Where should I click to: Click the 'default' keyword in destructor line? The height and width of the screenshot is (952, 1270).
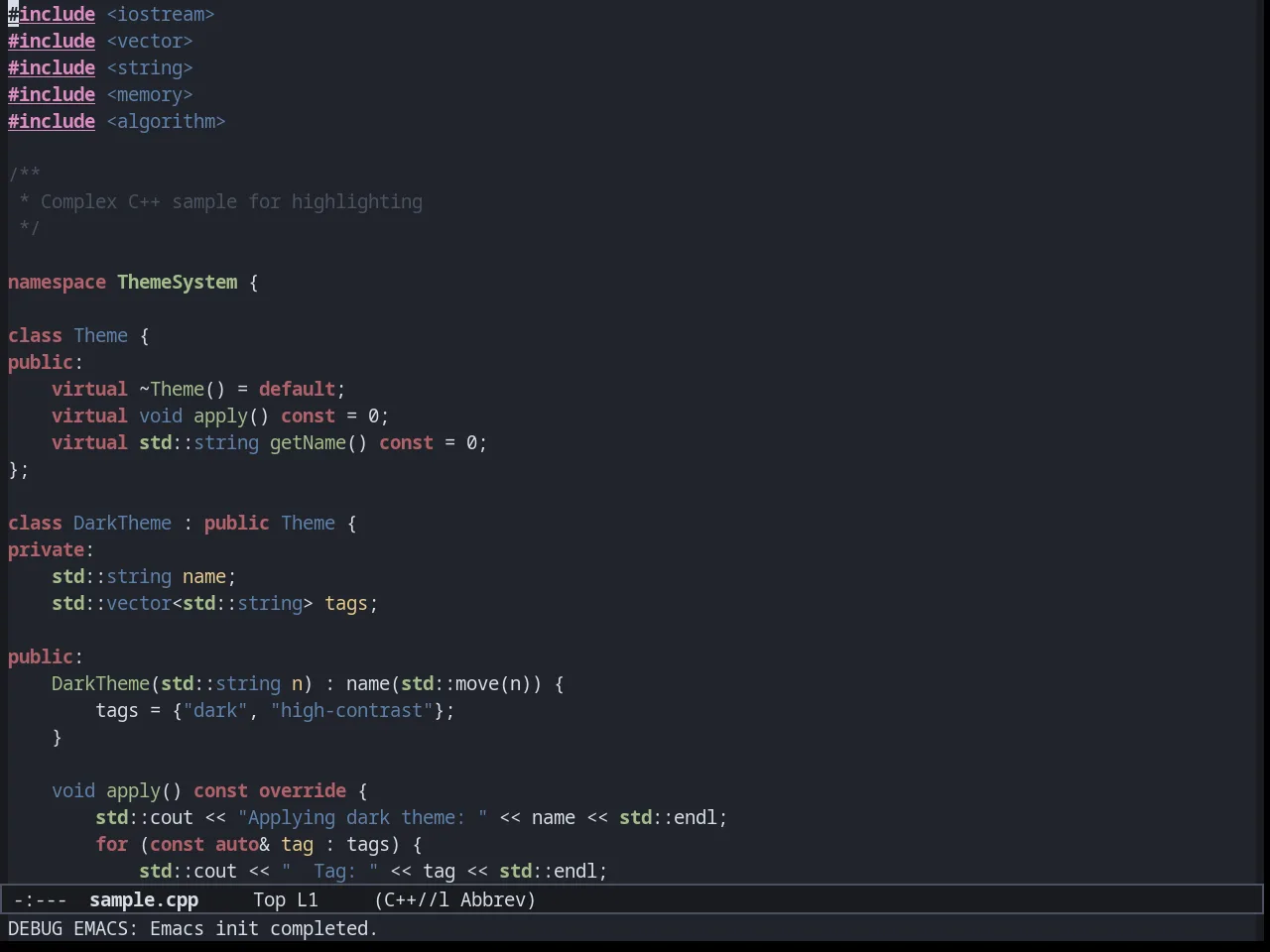tap(297, 390)
